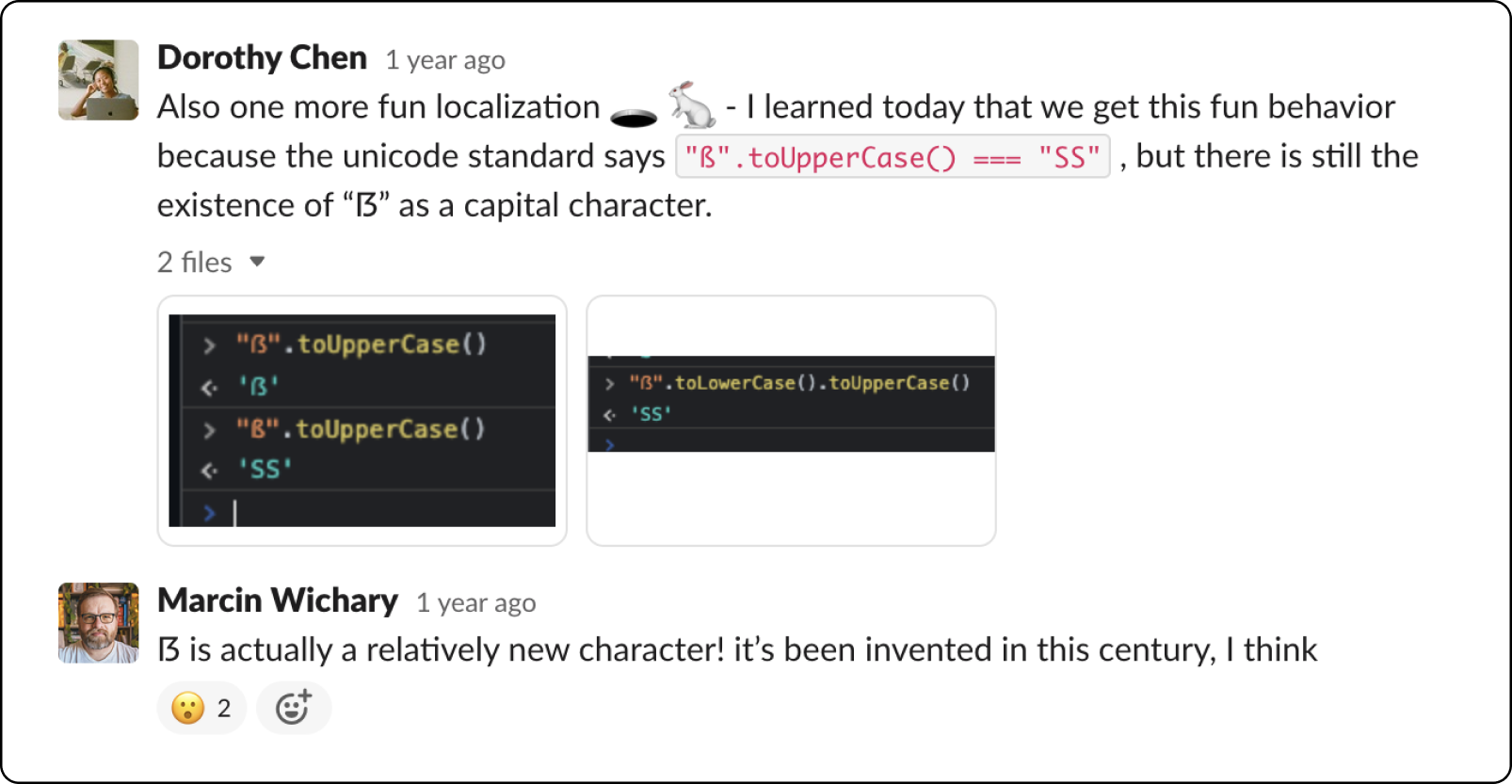The image size is (1512, 784).
Task: Click the blue prompt arrow in left snippet
Action: pyautogui.click(x=208, y=512)
